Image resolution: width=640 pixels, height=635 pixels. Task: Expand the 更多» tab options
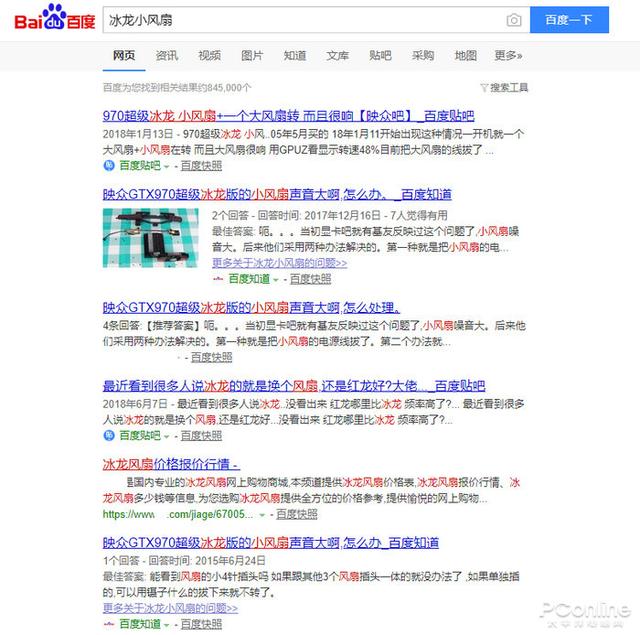pos(508,55)
